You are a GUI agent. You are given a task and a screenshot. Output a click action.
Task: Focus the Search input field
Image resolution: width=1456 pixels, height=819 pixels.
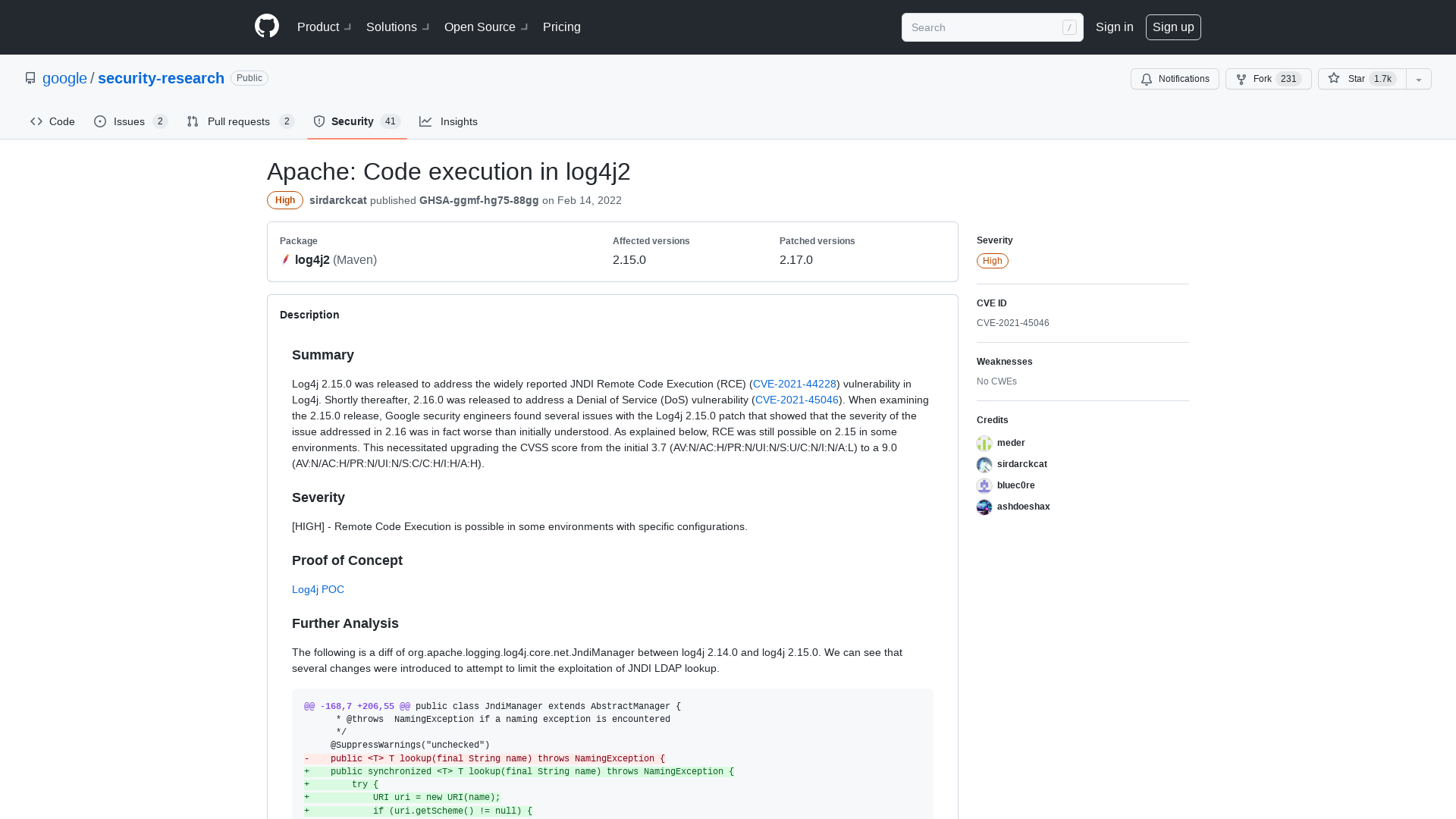tap(992, 27)
